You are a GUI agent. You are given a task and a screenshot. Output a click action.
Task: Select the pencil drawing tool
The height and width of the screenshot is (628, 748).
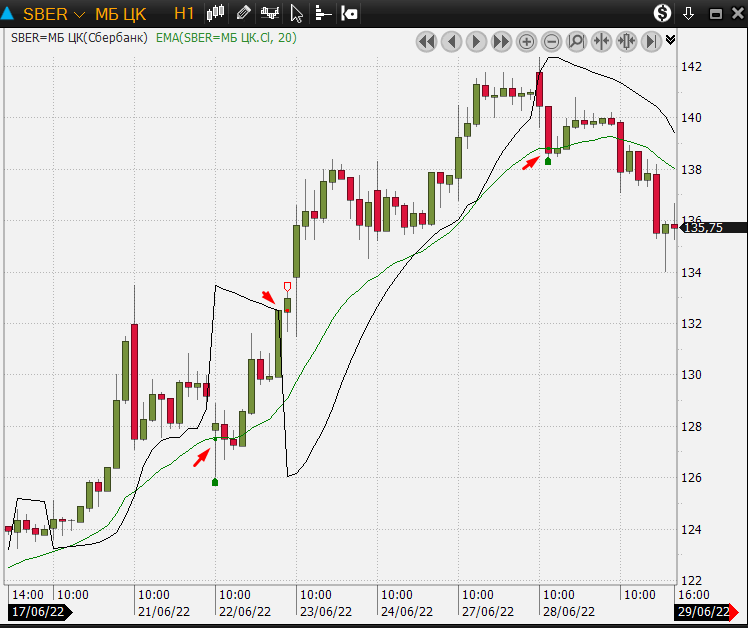coord(243,13)
